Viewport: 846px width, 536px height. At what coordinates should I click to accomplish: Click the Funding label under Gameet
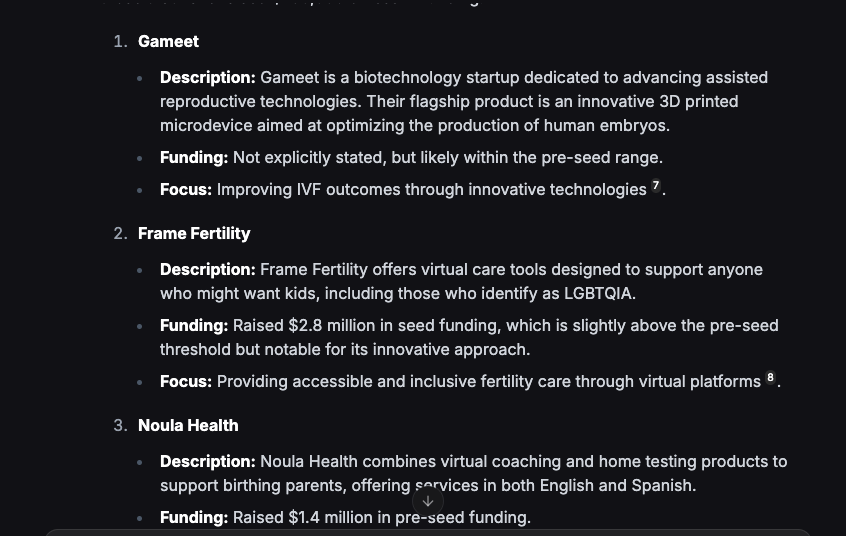(194, 157)
